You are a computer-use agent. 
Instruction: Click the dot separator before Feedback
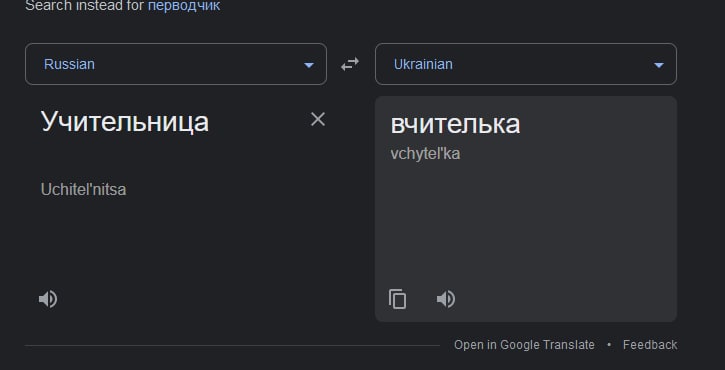tap(609, 345)
